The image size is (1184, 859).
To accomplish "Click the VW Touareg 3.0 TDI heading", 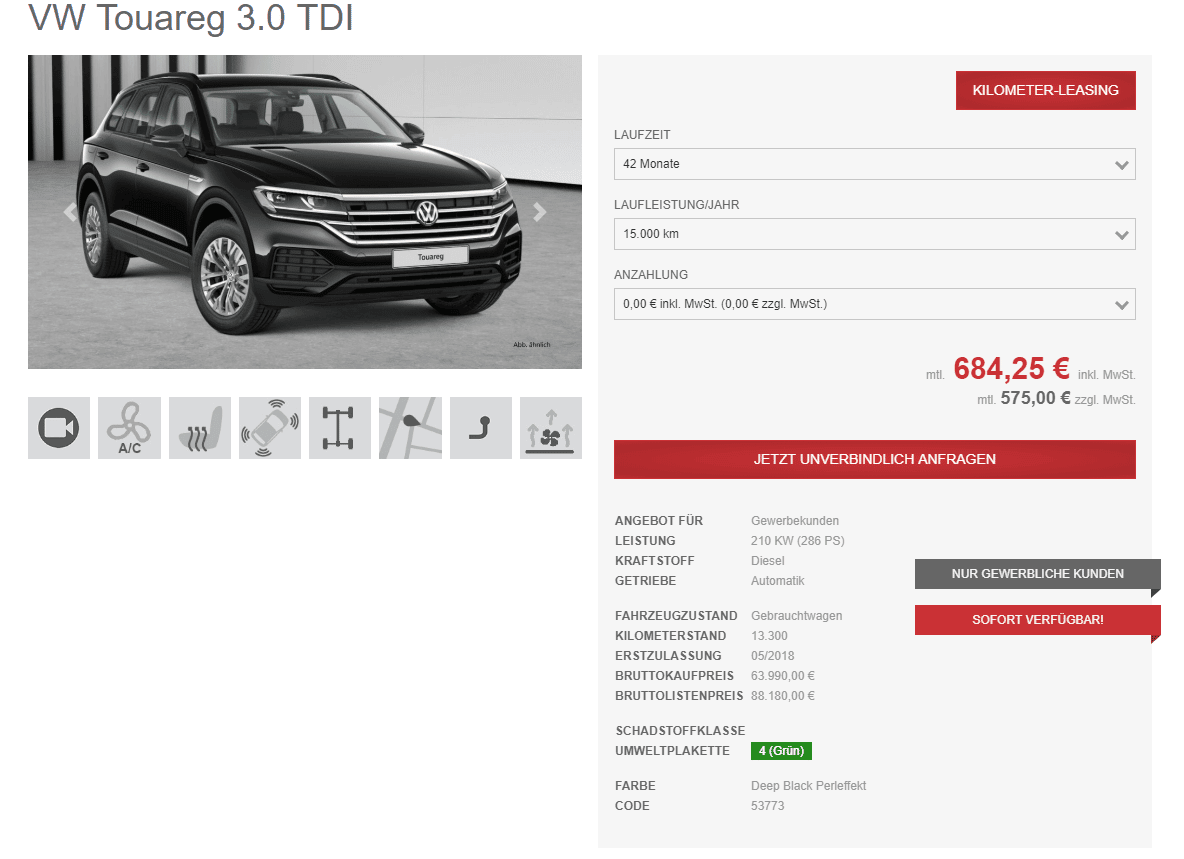I will (191, 17).
